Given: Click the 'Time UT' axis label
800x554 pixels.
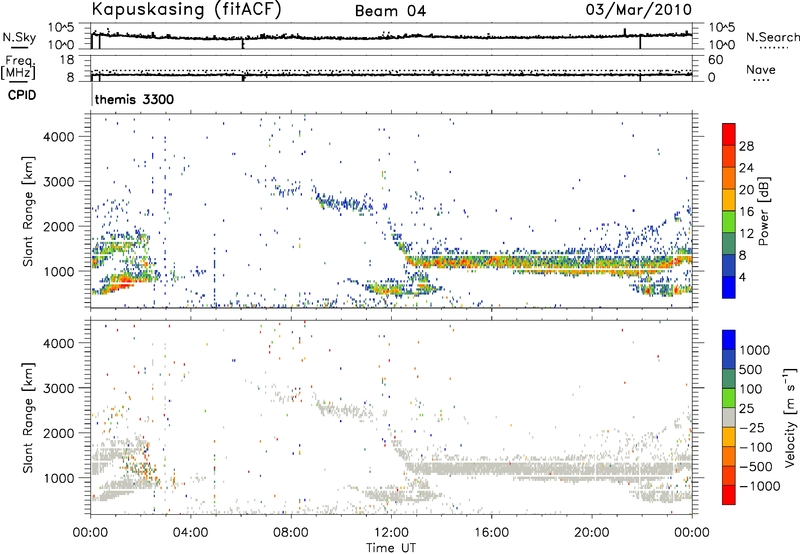Looking at the screenshot, I should 391,548.
